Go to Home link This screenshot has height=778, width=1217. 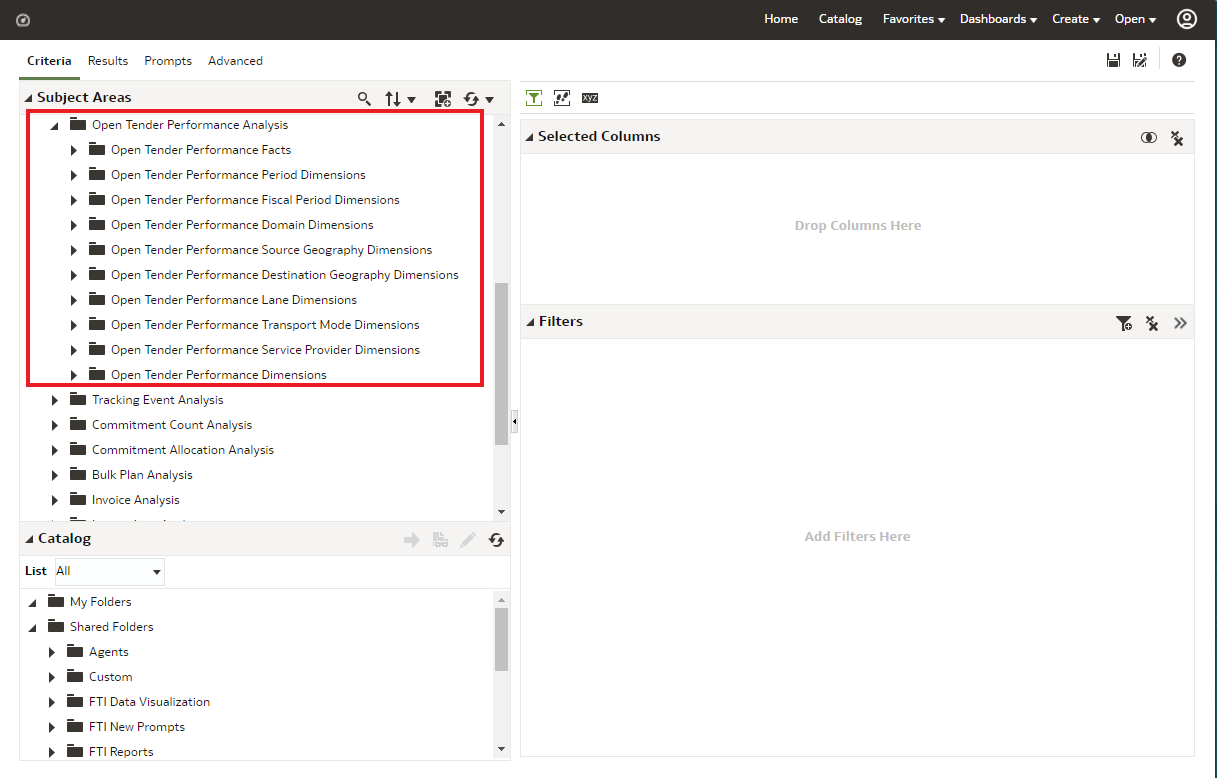(x=781, y=19)
